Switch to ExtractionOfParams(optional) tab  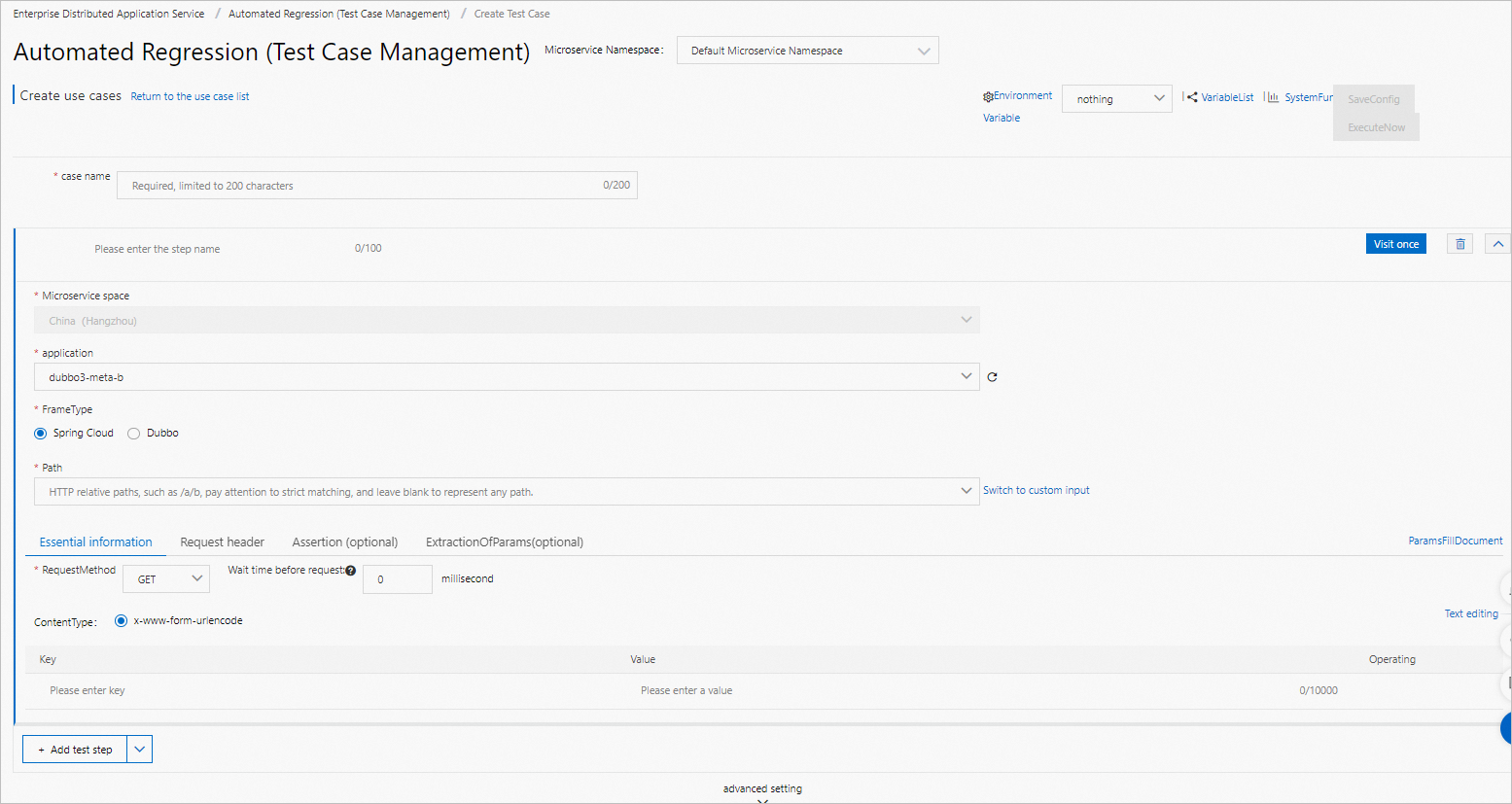pyautogui.click(x=505, y=542)
